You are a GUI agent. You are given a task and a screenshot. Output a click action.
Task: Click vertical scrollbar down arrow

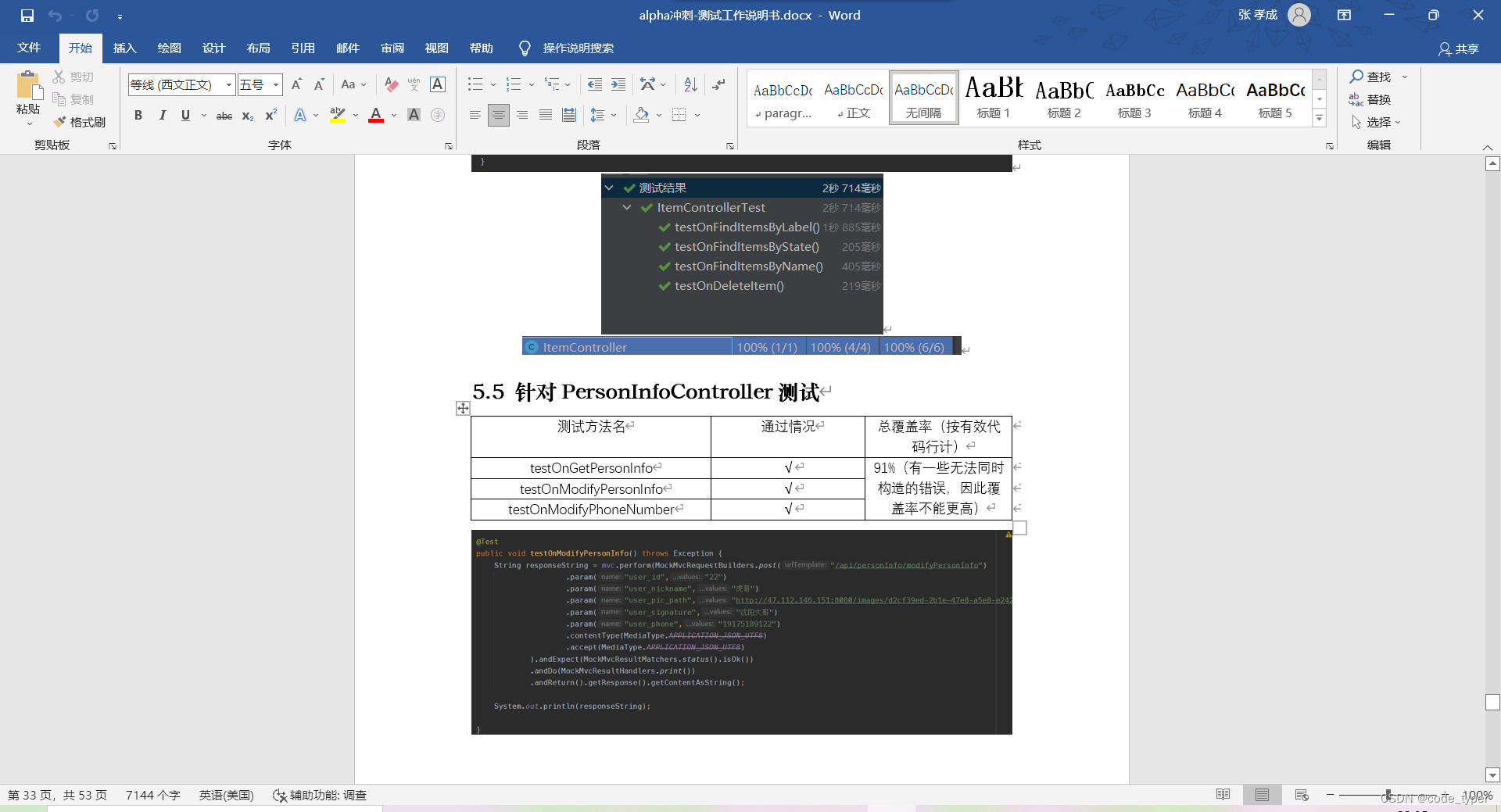click(1492, 775)
